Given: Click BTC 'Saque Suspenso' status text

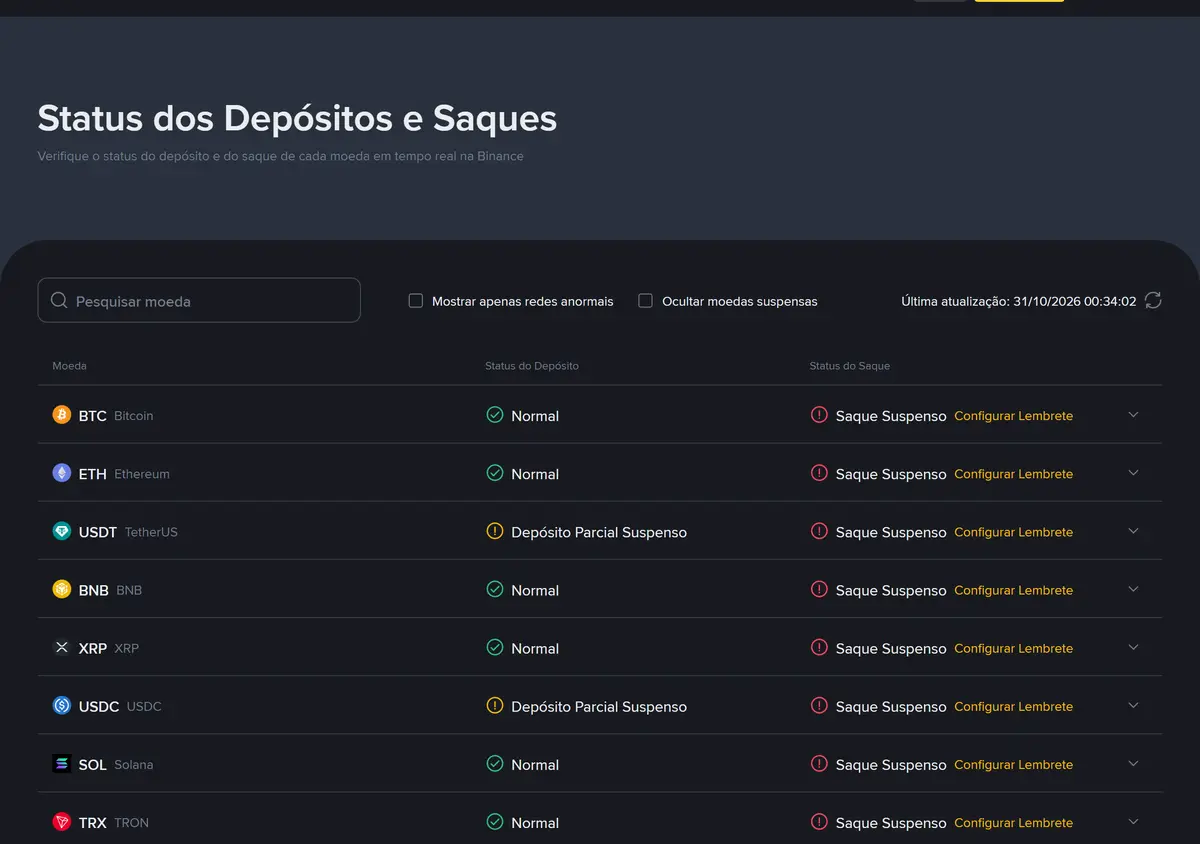Looking at the screenshot, I should 891,416.
